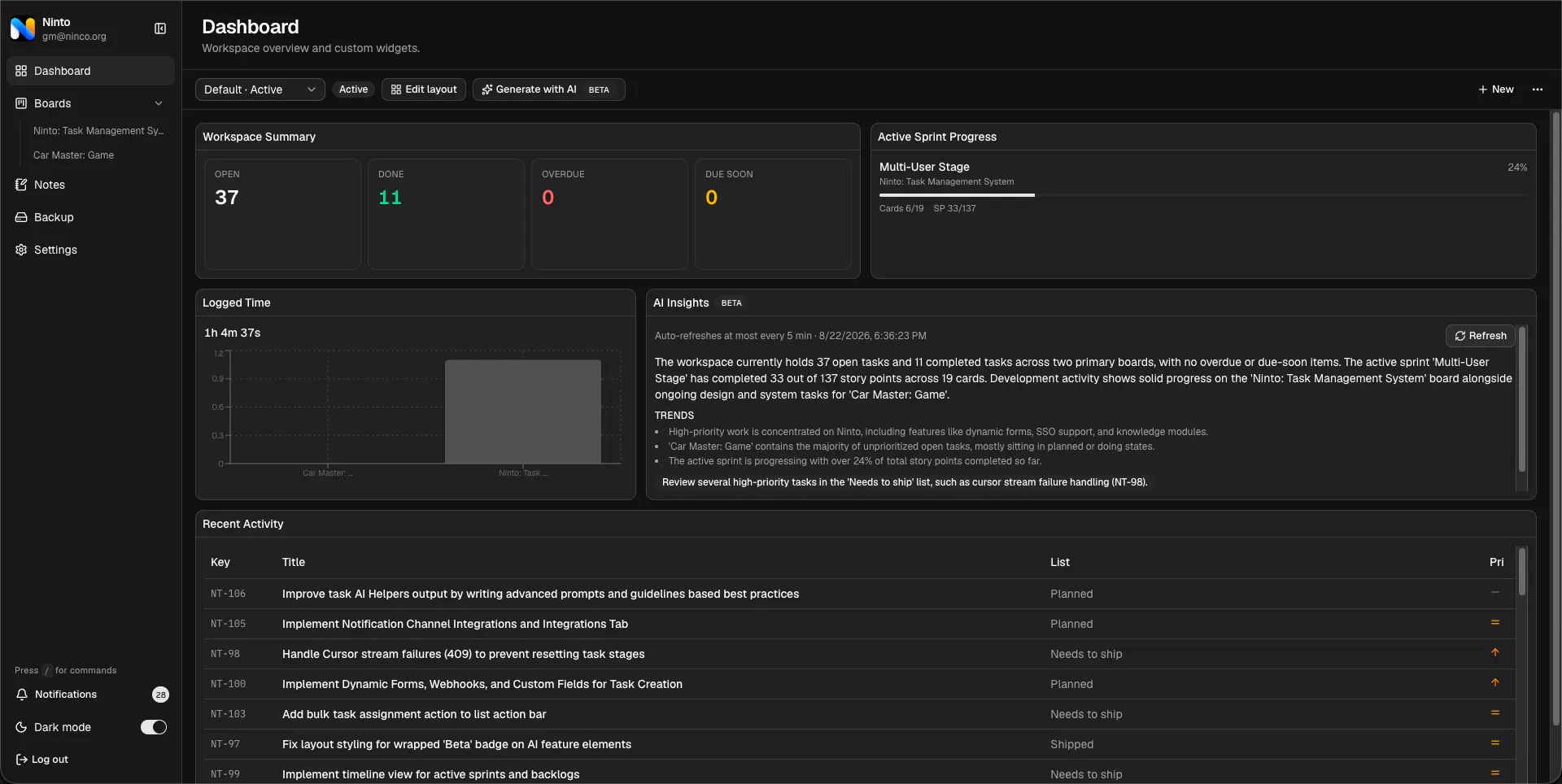Click the high priority arrow on NT-100
The height and width of the screenshot is (784, 1562).
point(1494,683)
